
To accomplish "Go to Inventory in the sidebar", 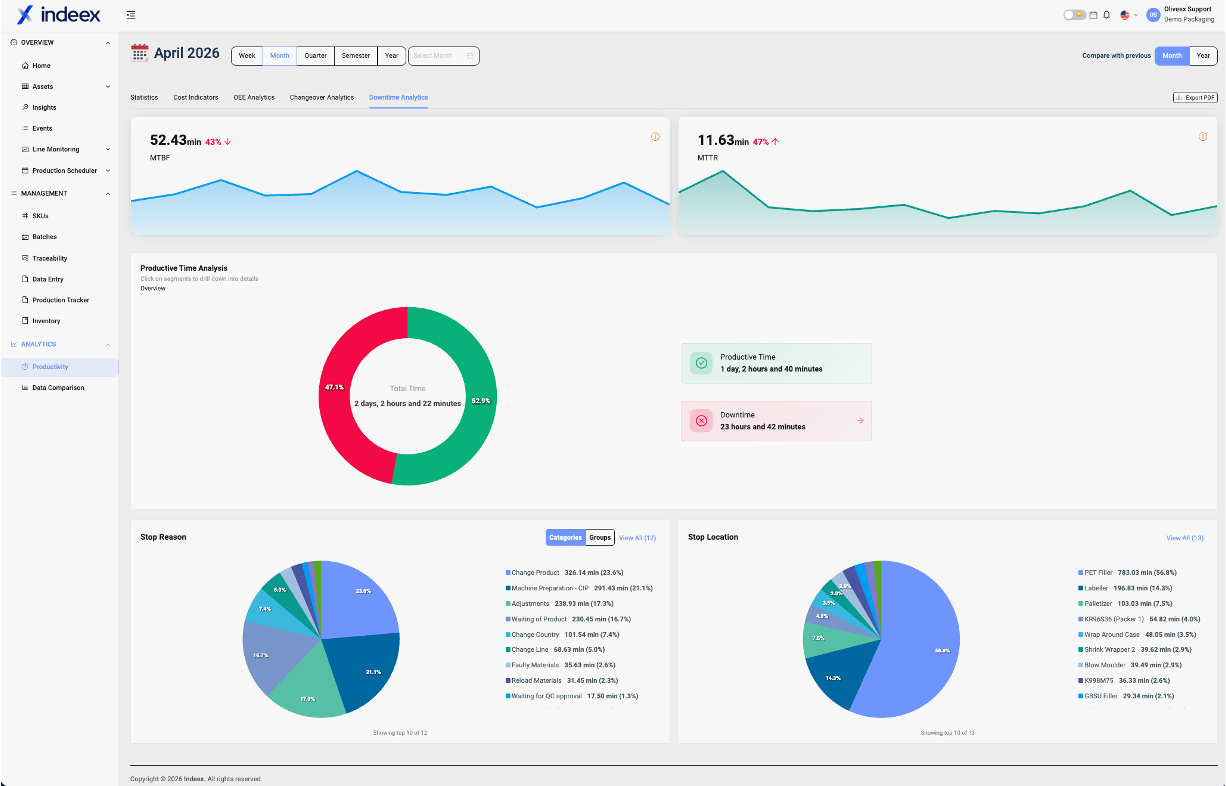I will [x=46, y=321].
